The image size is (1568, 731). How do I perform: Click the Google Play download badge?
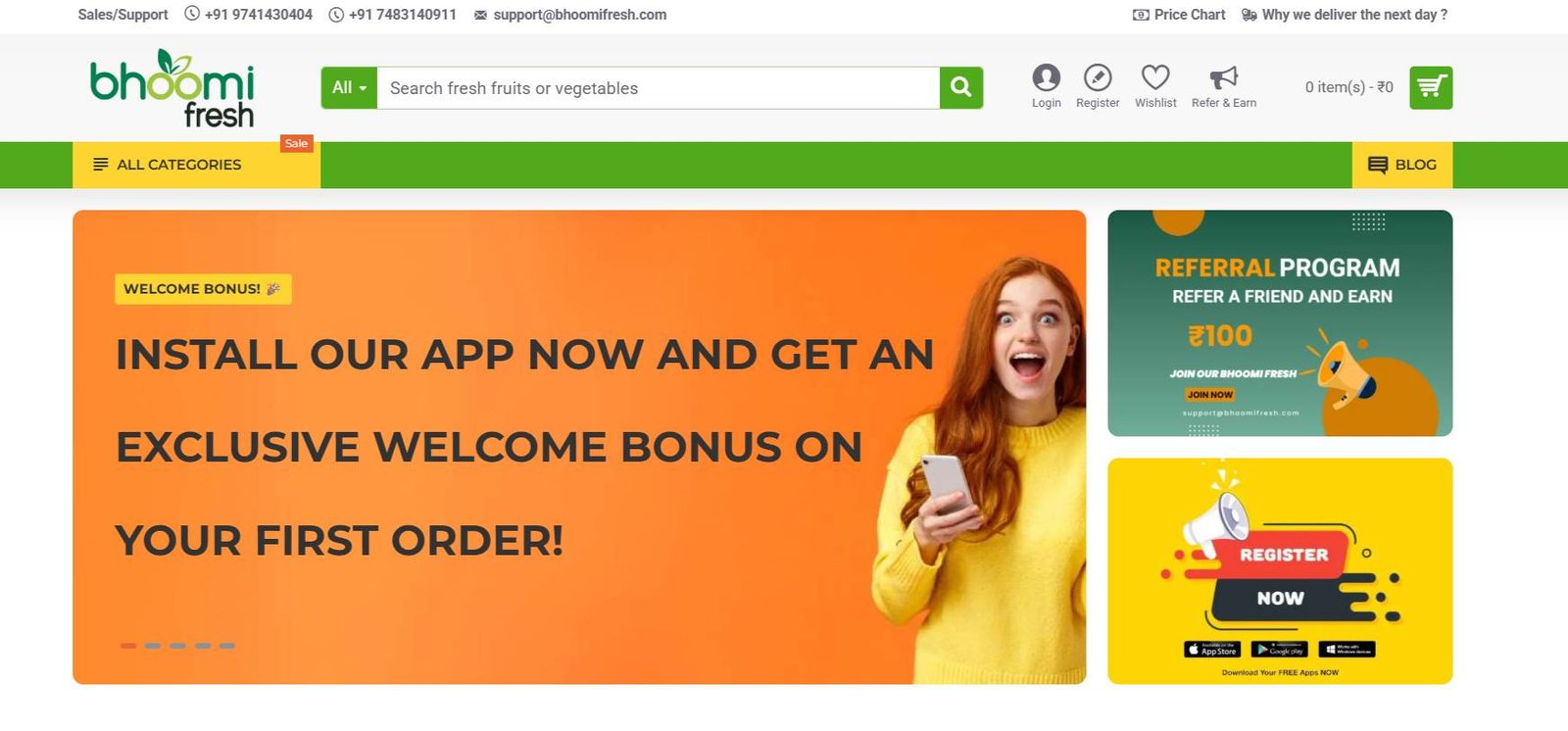(1279, 650)
